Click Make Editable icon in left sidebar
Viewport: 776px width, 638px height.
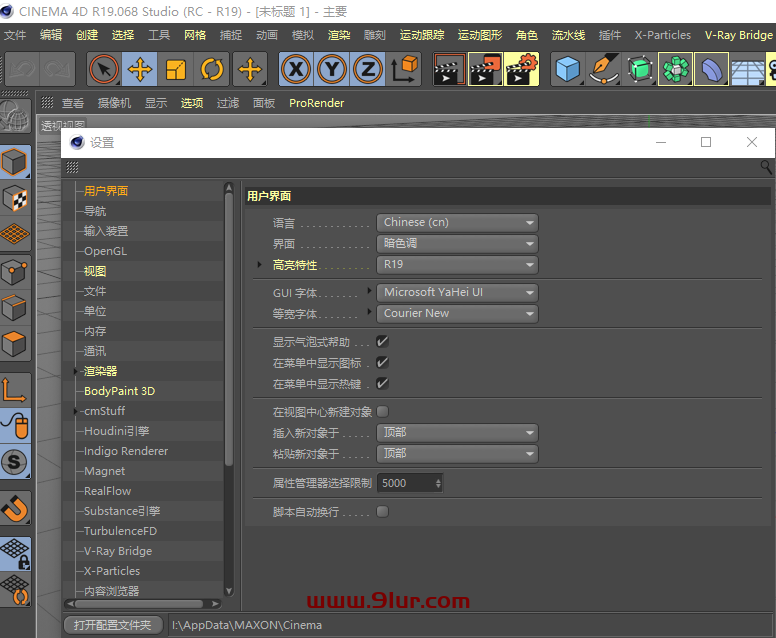15,117
